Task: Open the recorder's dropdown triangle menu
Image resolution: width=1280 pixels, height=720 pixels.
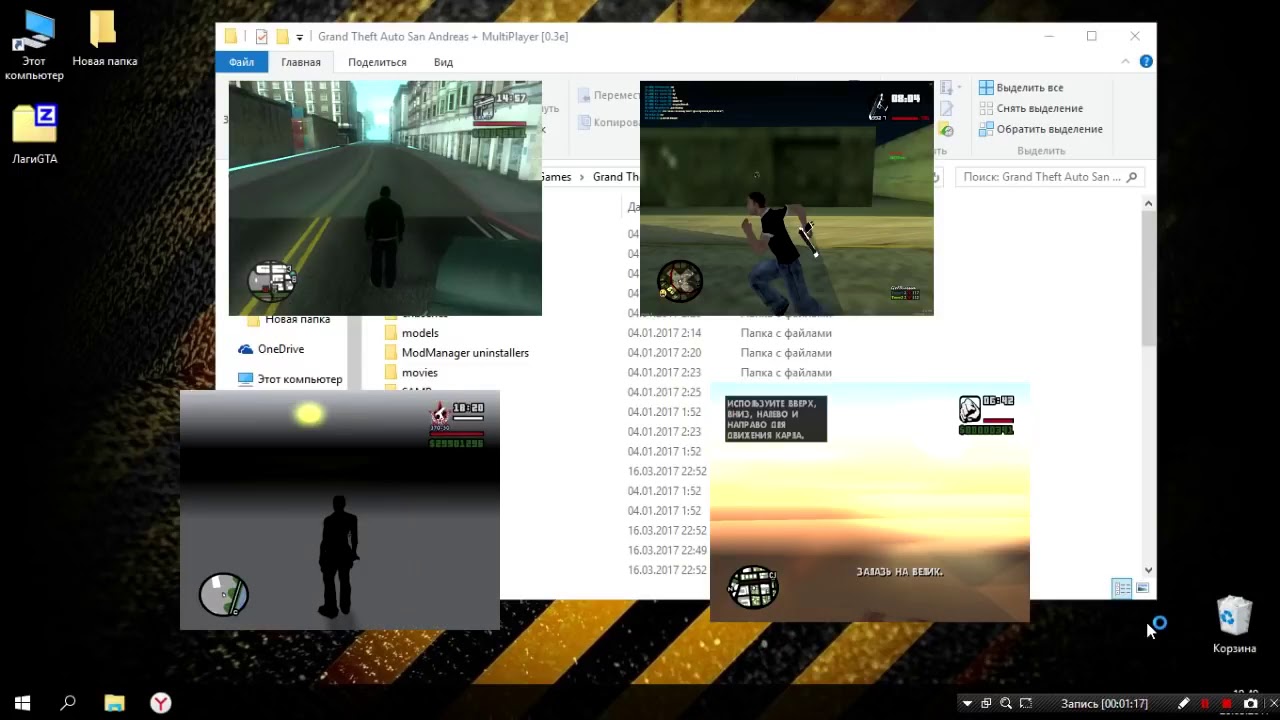Action: tap(967, 704)
